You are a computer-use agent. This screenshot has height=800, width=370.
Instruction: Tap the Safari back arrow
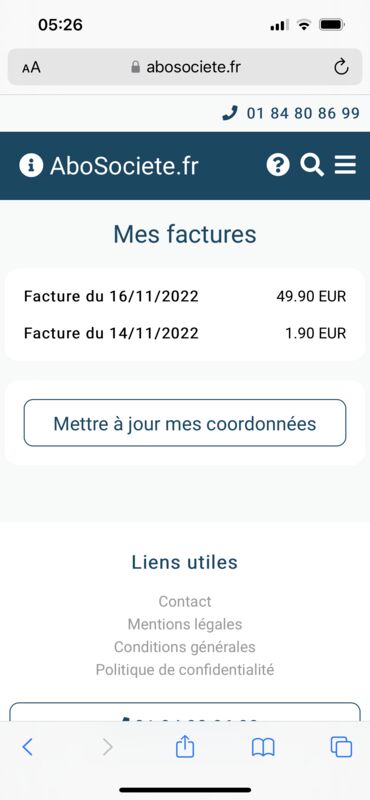(x=28, y=747)
